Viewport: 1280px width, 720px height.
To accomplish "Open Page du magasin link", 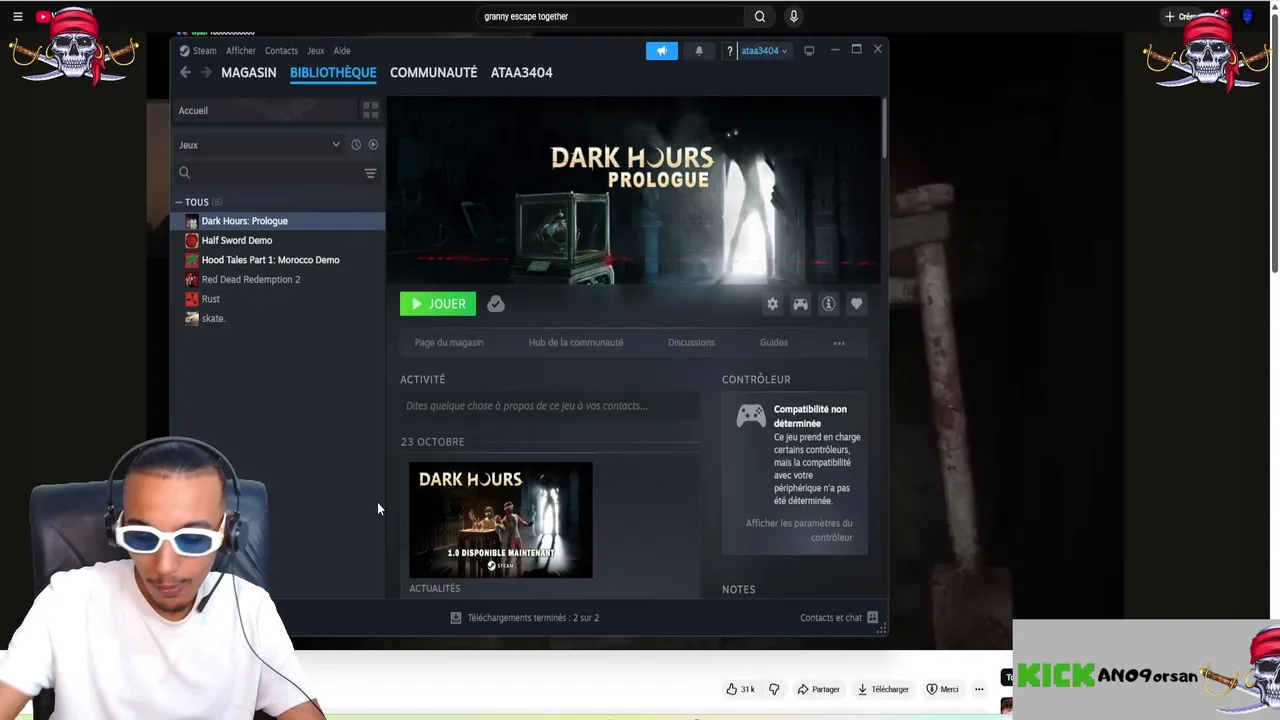I will (x=449, y=342).
